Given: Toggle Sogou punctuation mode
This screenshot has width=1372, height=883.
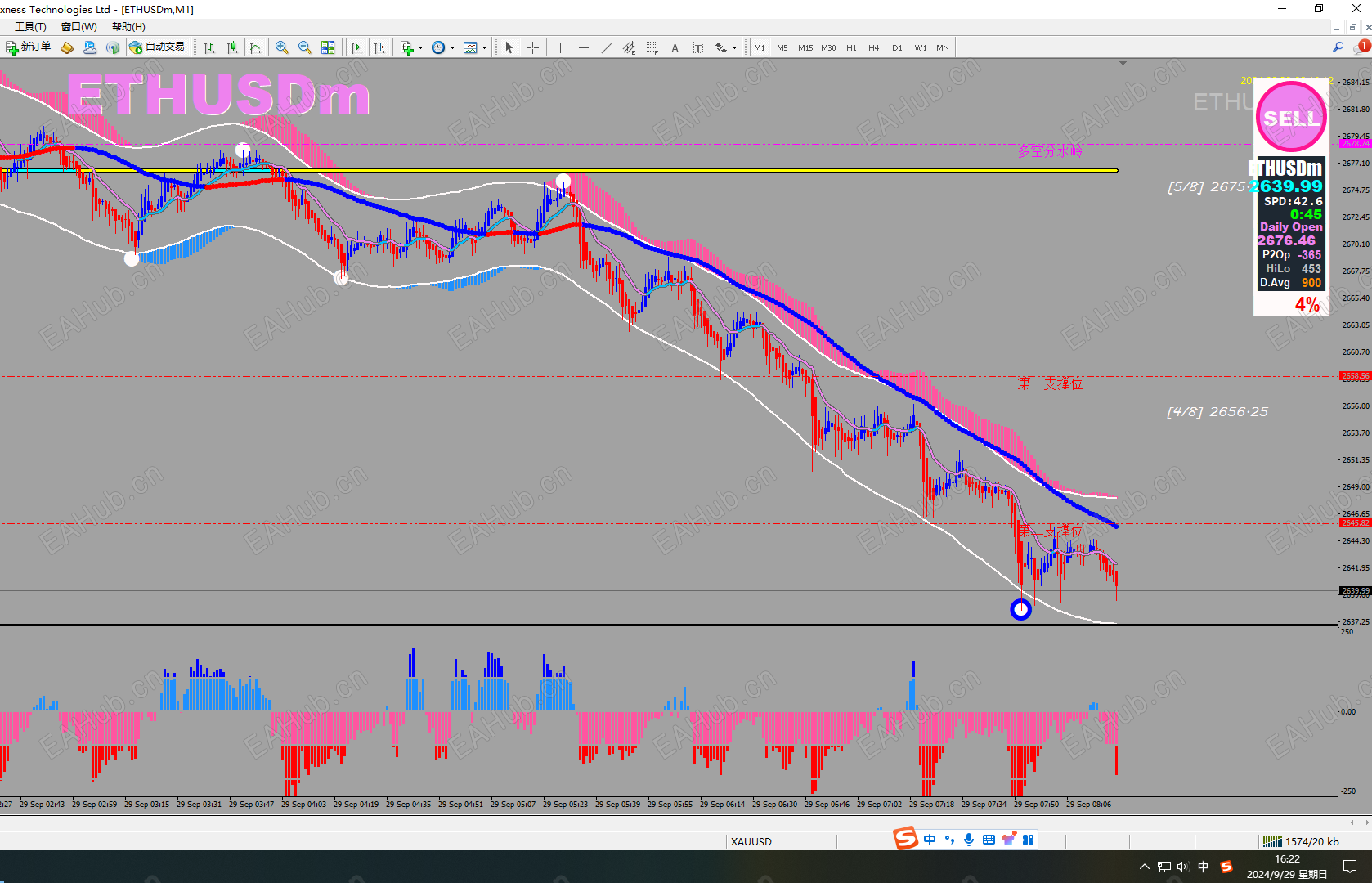Looking at the screenshot, I should coord(949,840).
